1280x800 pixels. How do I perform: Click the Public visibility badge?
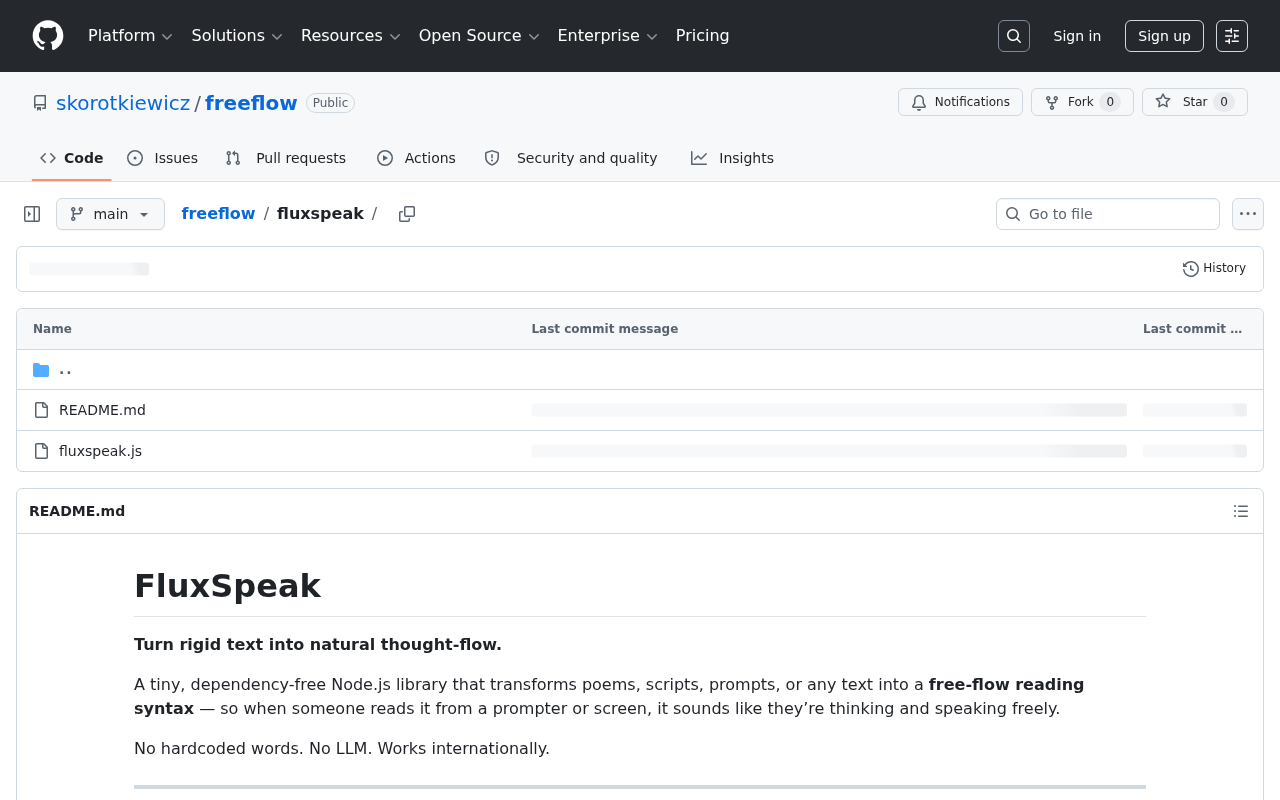tap(330, 103)
